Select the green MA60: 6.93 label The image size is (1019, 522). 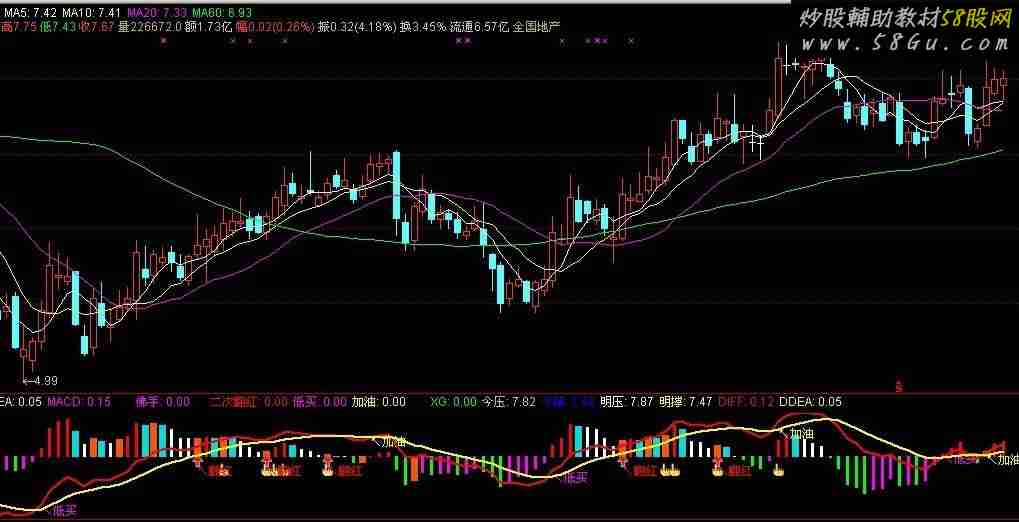pos(222,12)
